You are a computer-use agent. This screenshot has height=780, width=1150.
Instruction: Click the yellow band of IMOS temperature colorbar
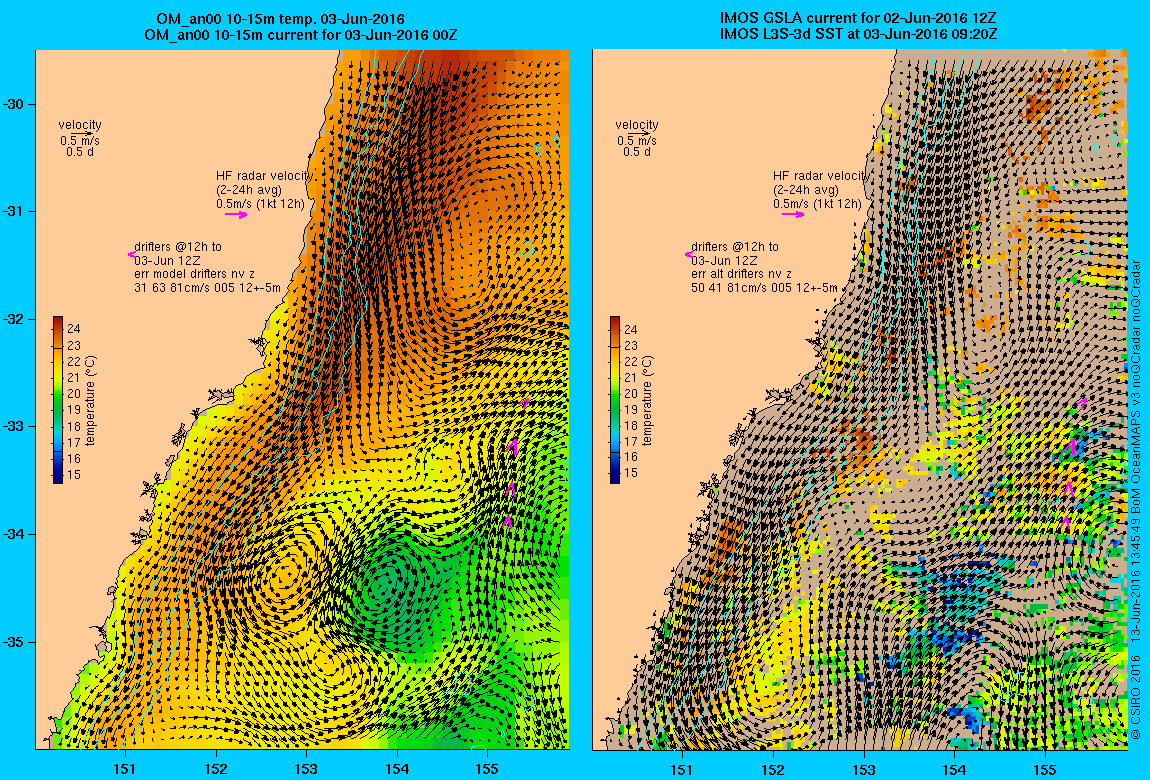[615, 372]
